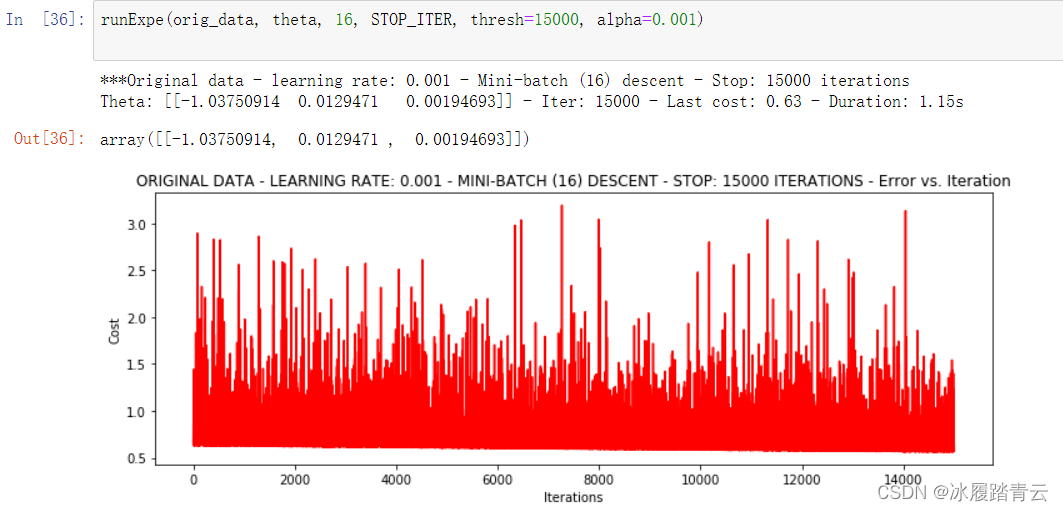Viewport: 1063px width, 511px height.
Task: Click the x-axis tick label 10000
Action: click(x=700, y=478)
